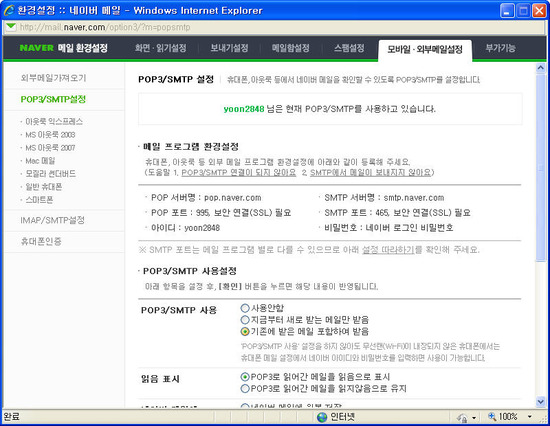The width and height of the screenshot is (550, 426).
Task: Open the 모질라 썬더버드 guide link
Action: [x=51, y=174]
